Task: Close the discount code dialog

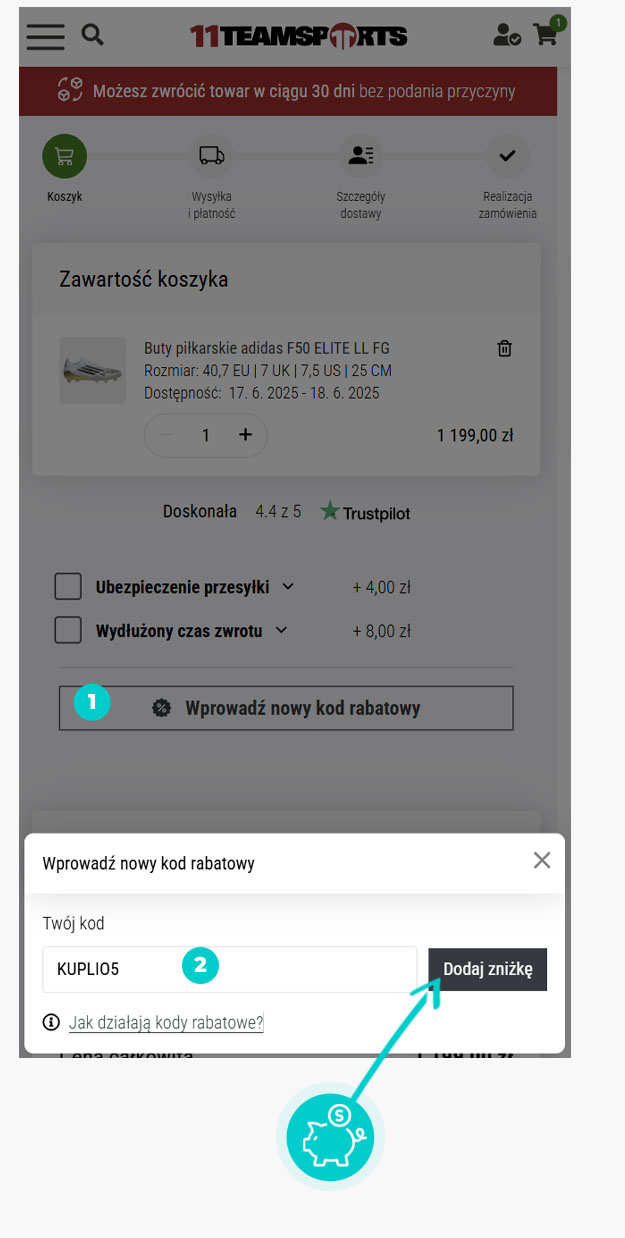Action: coord(542,860)
